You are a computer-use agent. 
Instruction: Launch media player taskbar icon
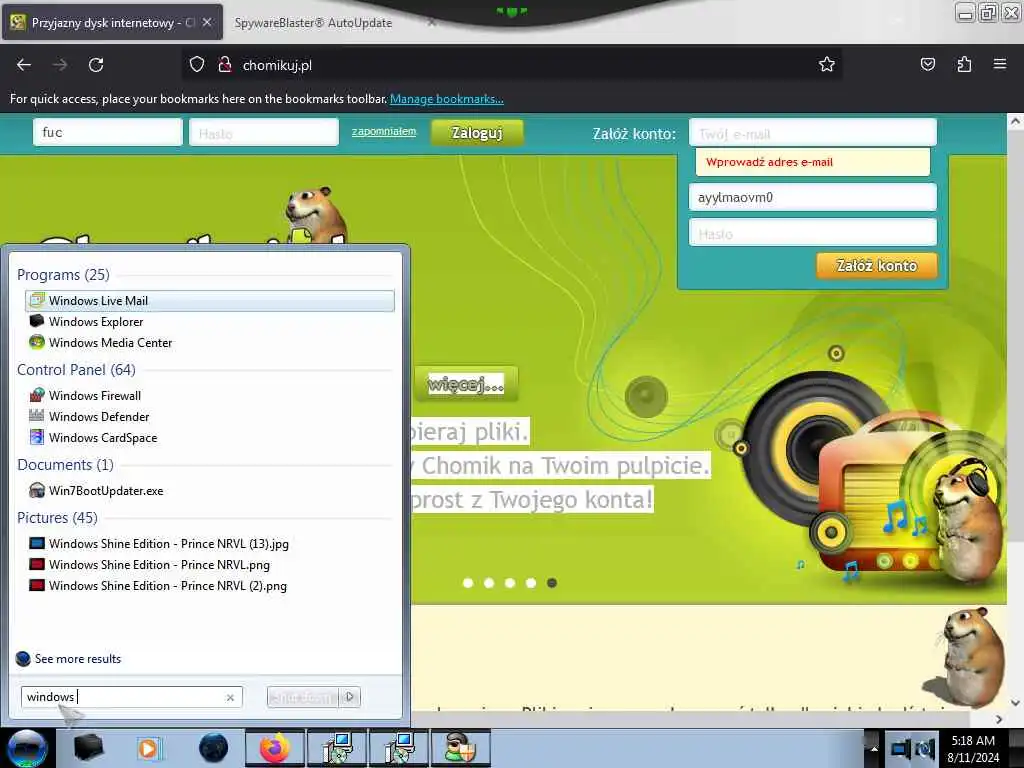coord(149,748)
